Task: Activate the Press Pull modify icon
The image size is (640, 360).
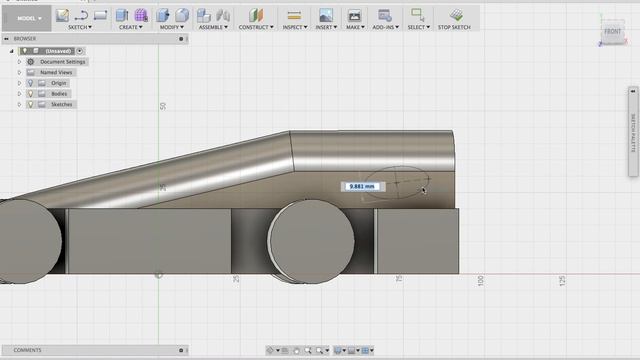Action: (x=162, y=16)
